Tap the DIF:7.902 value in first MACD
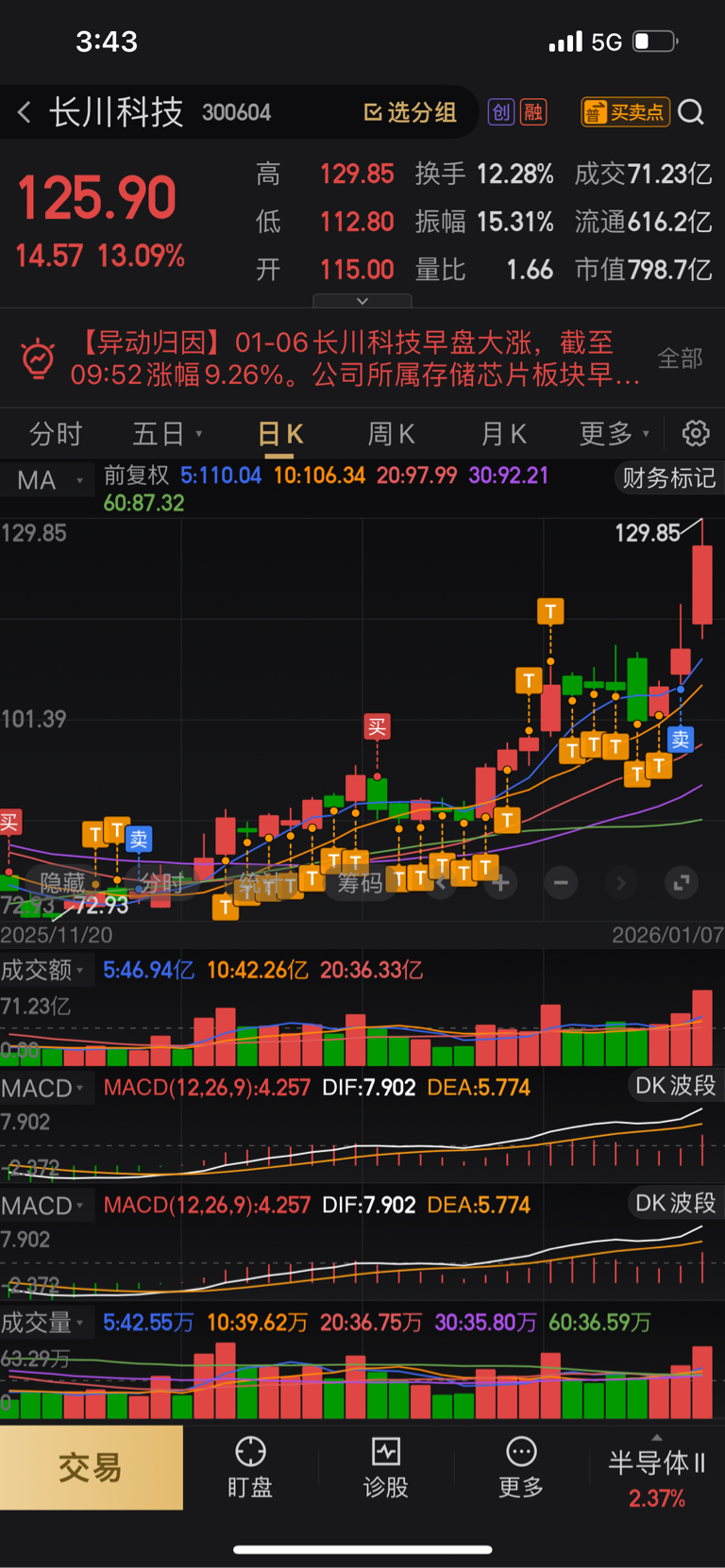This screenshot has width=725, height=1568. pyautogui.click(x=369, y=1088)
